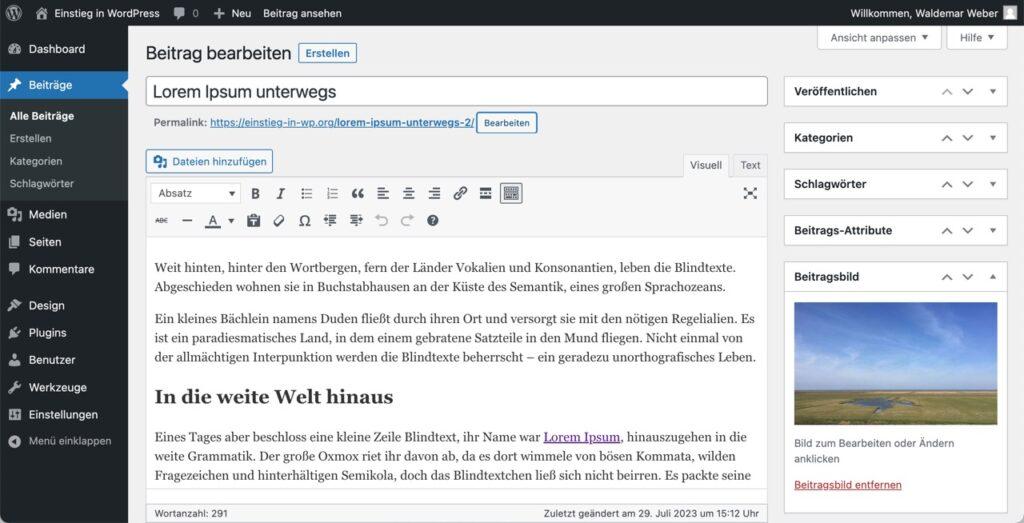Click the Erstellen button beside heading

tap(327, 54)
